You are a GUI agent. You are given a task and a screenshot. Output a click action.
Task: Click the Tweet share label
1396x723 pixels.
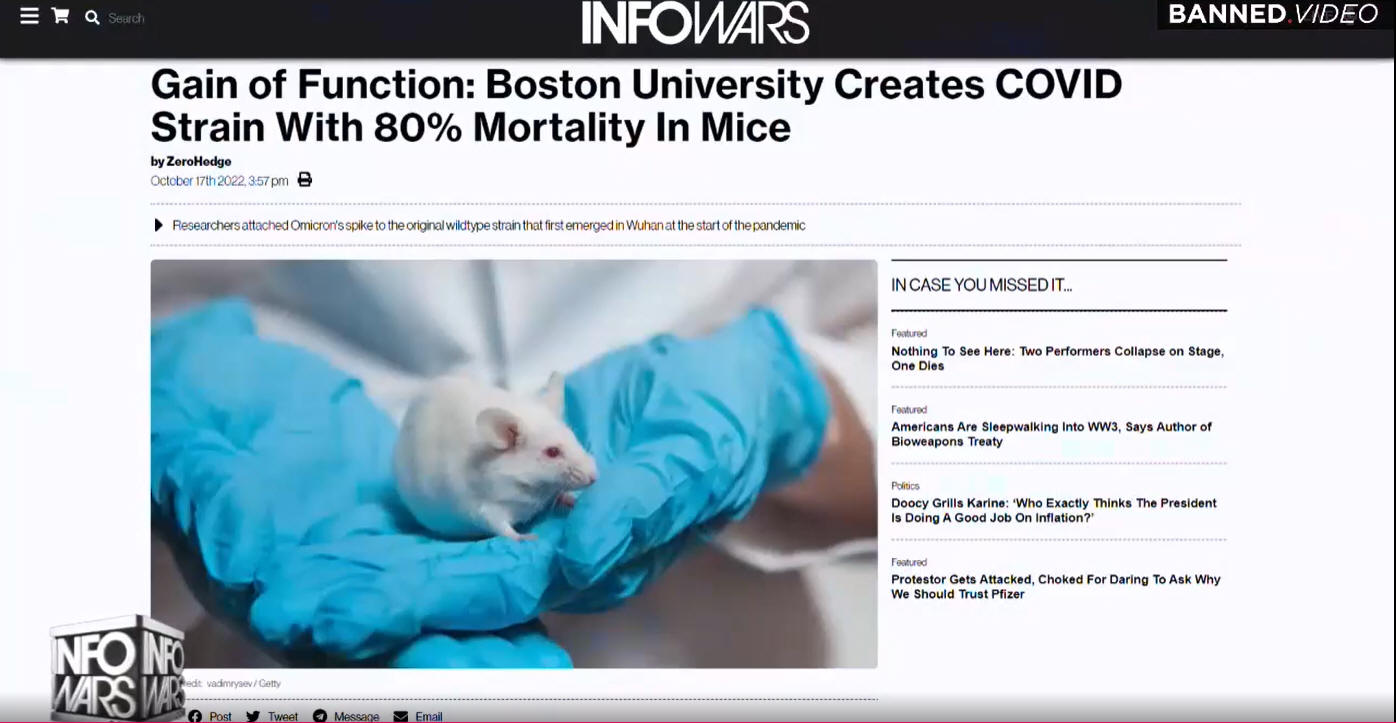283,717
